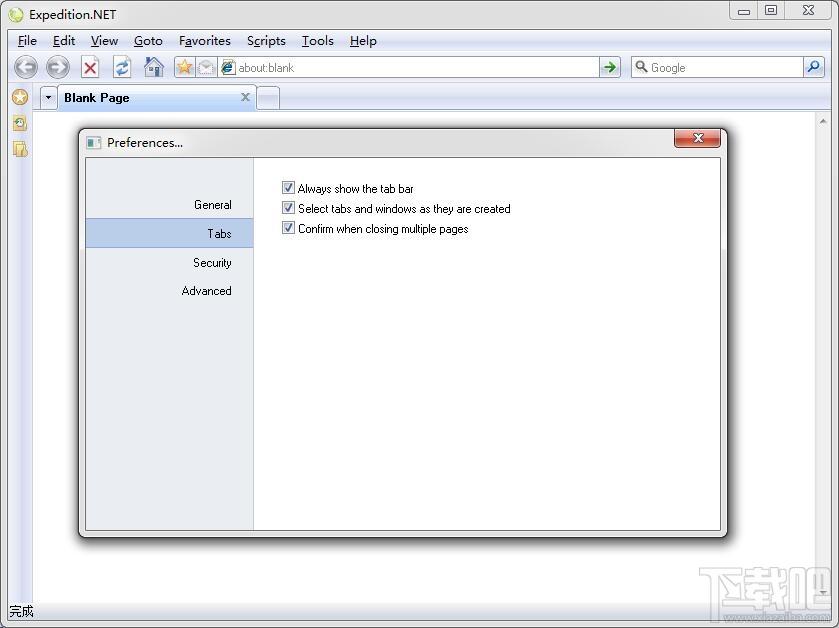Stop page loading with red X
839x628 pixels.
(x=90, y=67)
